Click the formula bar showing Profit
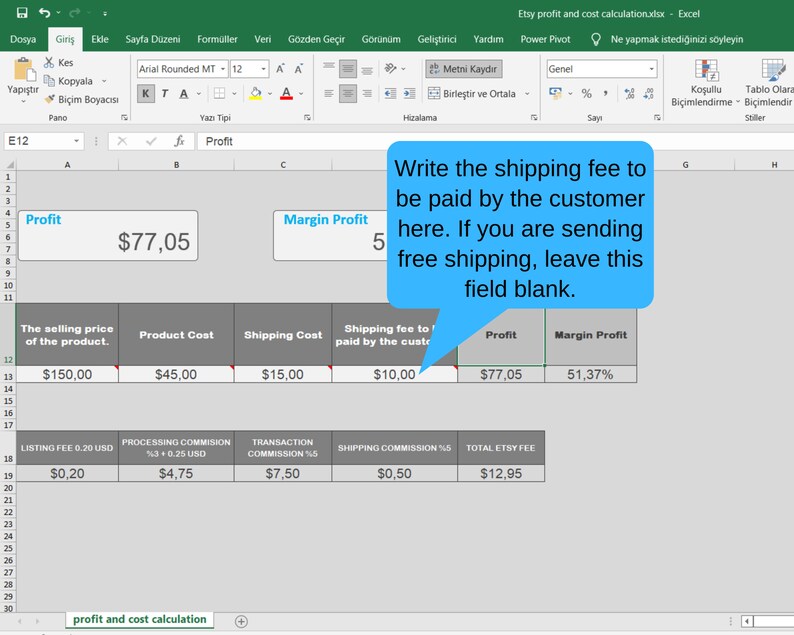The height and width of the screenshot is (635, 794). coord(495,141)
